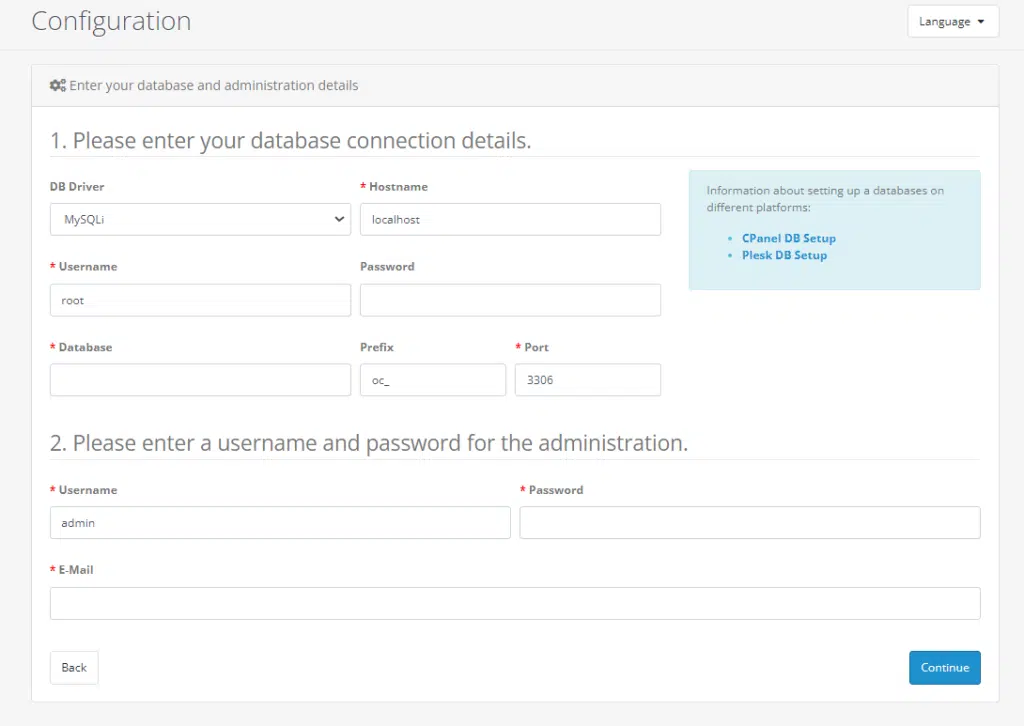Click the gears icon in panel header
The width and height of the screenshot is (1024, 726).
pyautogui.click(x=58, y=86)
